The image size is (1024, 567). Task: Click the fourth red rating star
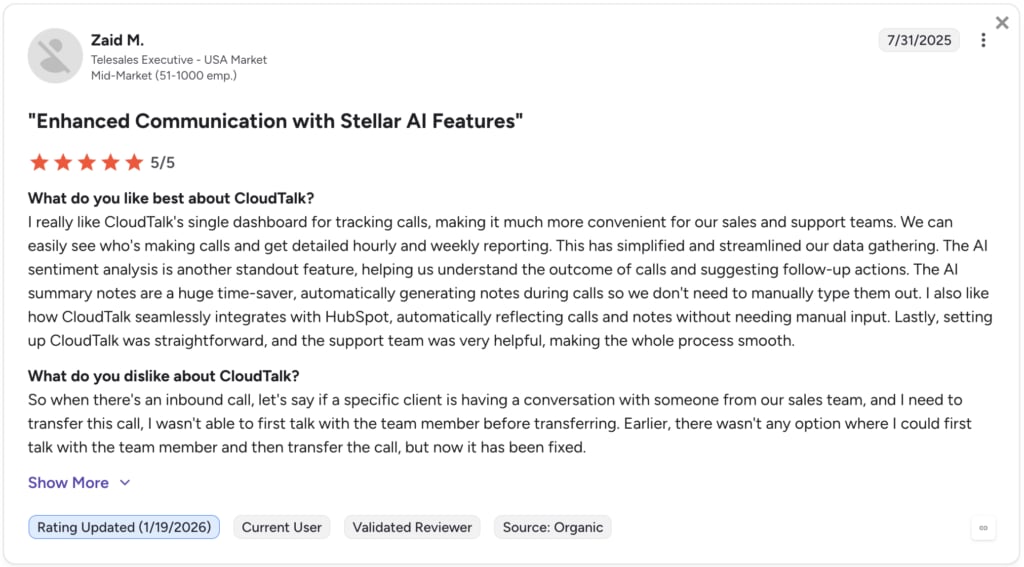point(110,162)
